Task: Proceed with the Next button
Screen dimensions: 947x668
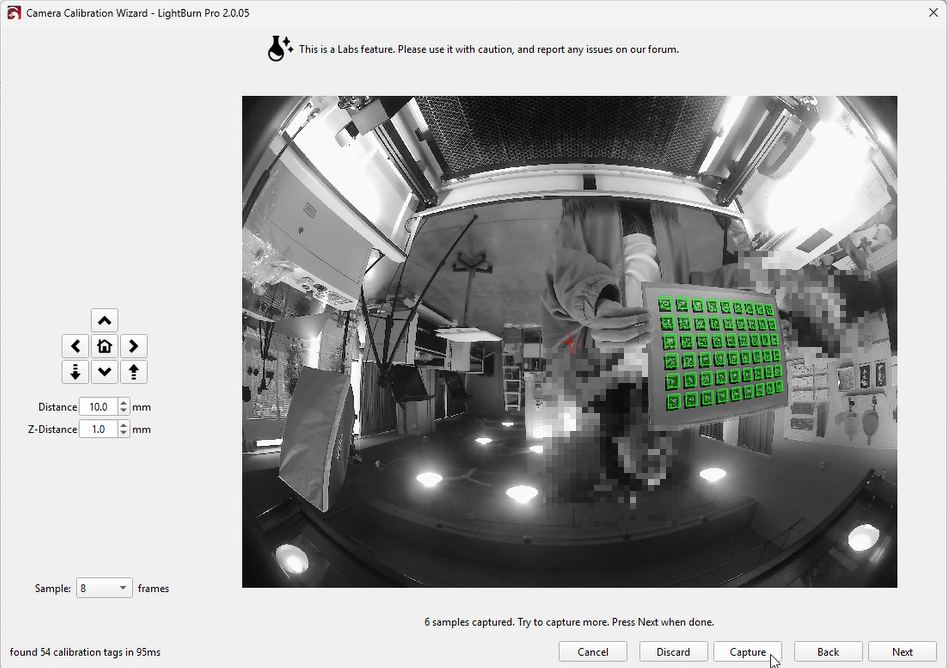Action: point(902,652)
